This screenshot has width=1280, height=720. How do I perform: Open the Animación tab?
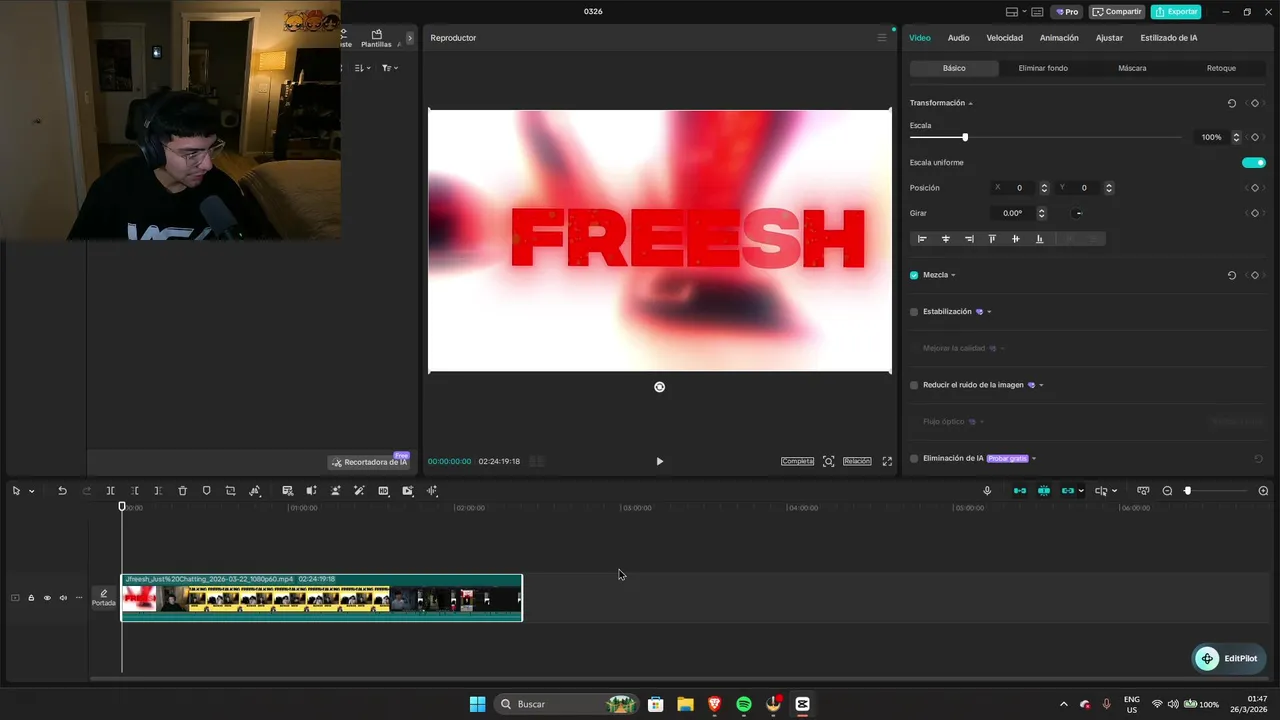pos(1059,38)
